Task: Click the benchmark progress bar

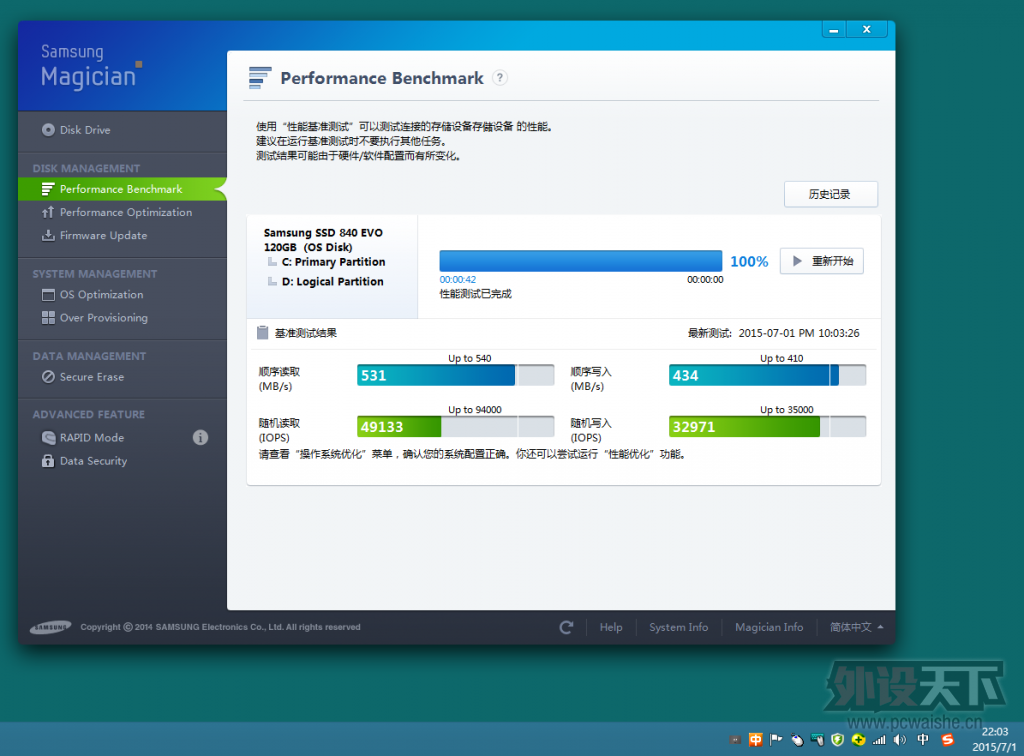Action: tap(581, 261)
